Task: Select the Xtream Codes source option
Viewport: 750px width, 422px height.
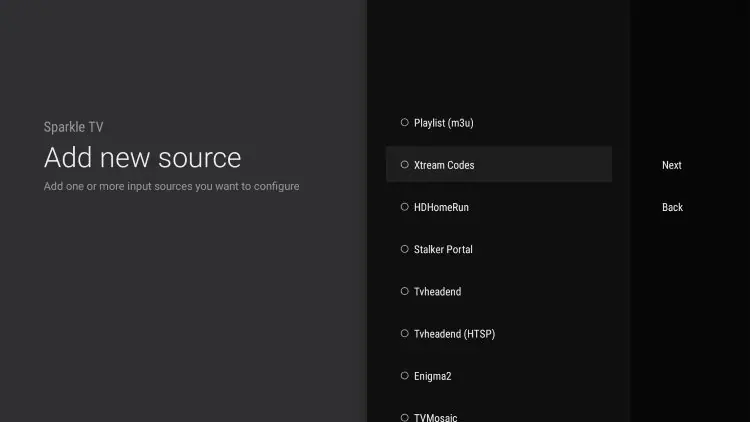Action: point(499,165)
